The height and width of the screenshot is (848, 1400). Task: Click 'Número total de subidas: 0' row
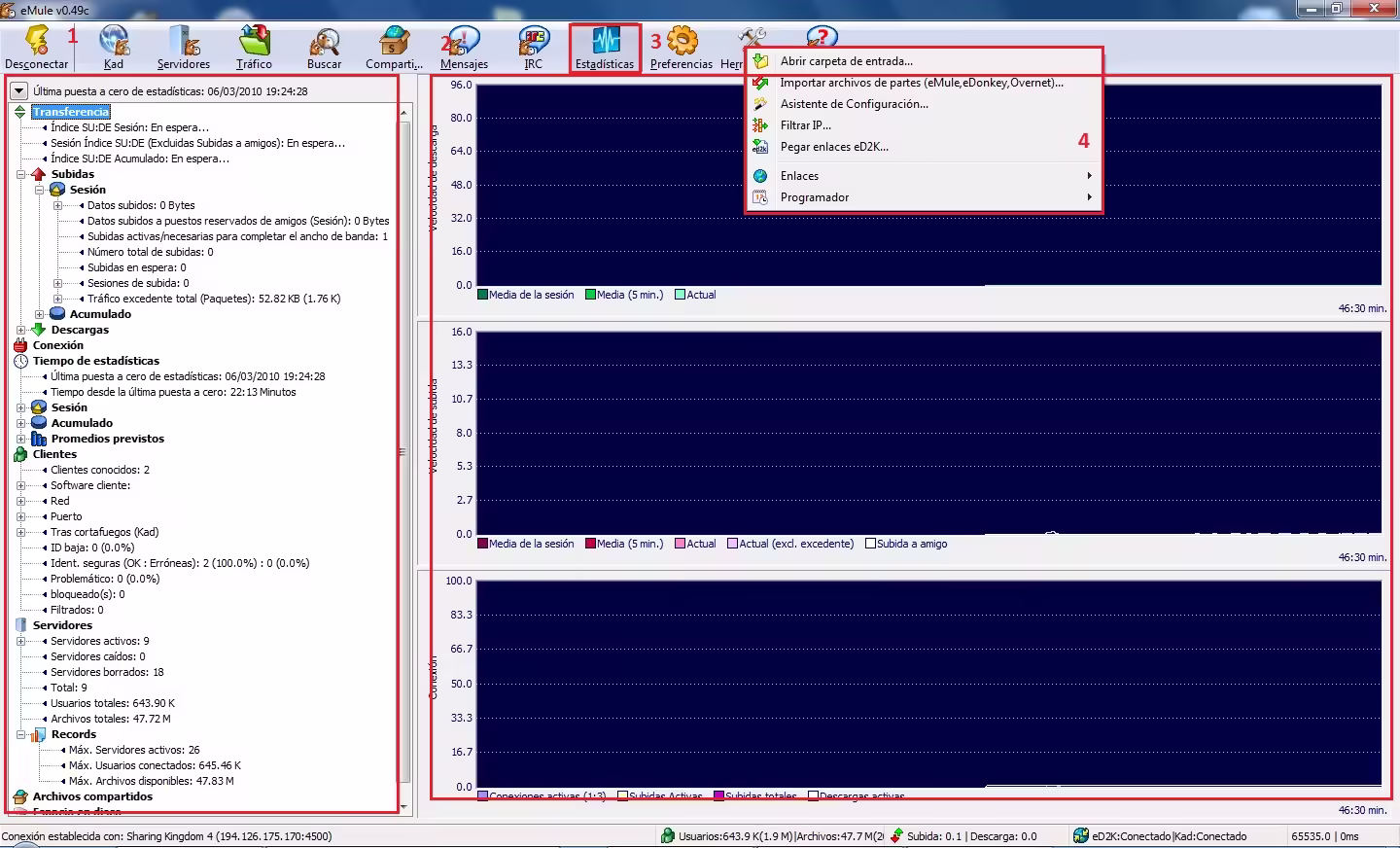click(x=151, y=252)
